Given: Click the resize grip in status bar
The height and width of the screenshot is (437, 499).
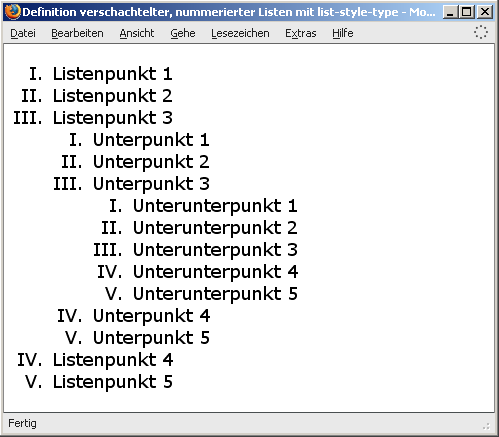Looking at the screenshot, I should 487,426.
